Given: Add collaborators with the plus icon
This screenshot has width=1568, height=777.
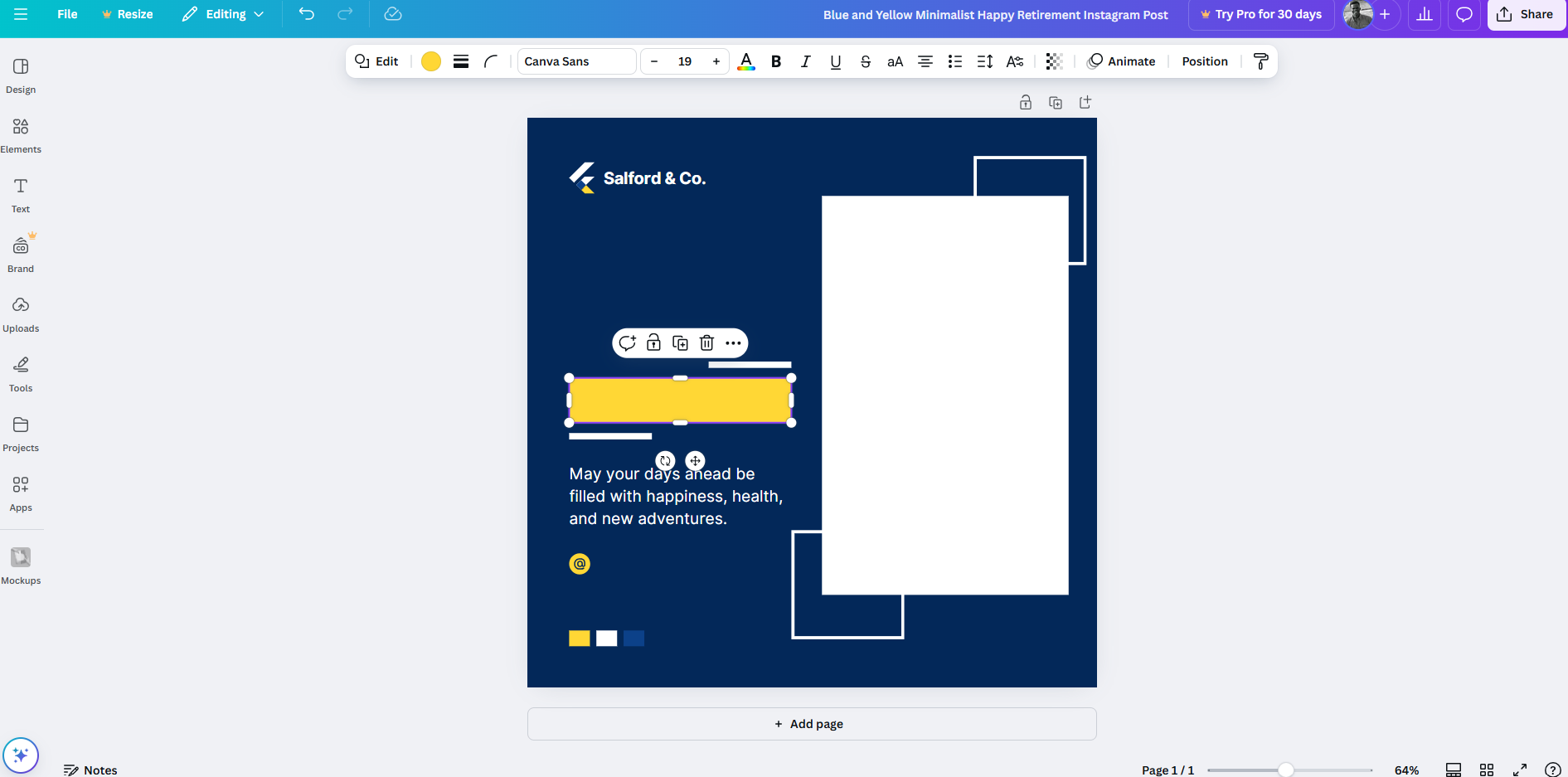Looking at the screenshot, I should point(1385,14).
